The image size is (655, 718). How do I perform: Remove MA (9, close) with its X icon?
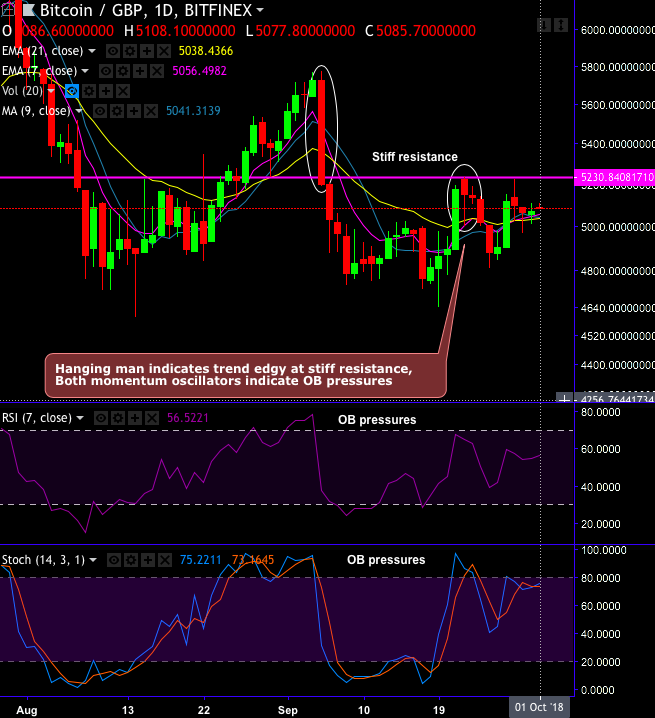click(151, 111)
